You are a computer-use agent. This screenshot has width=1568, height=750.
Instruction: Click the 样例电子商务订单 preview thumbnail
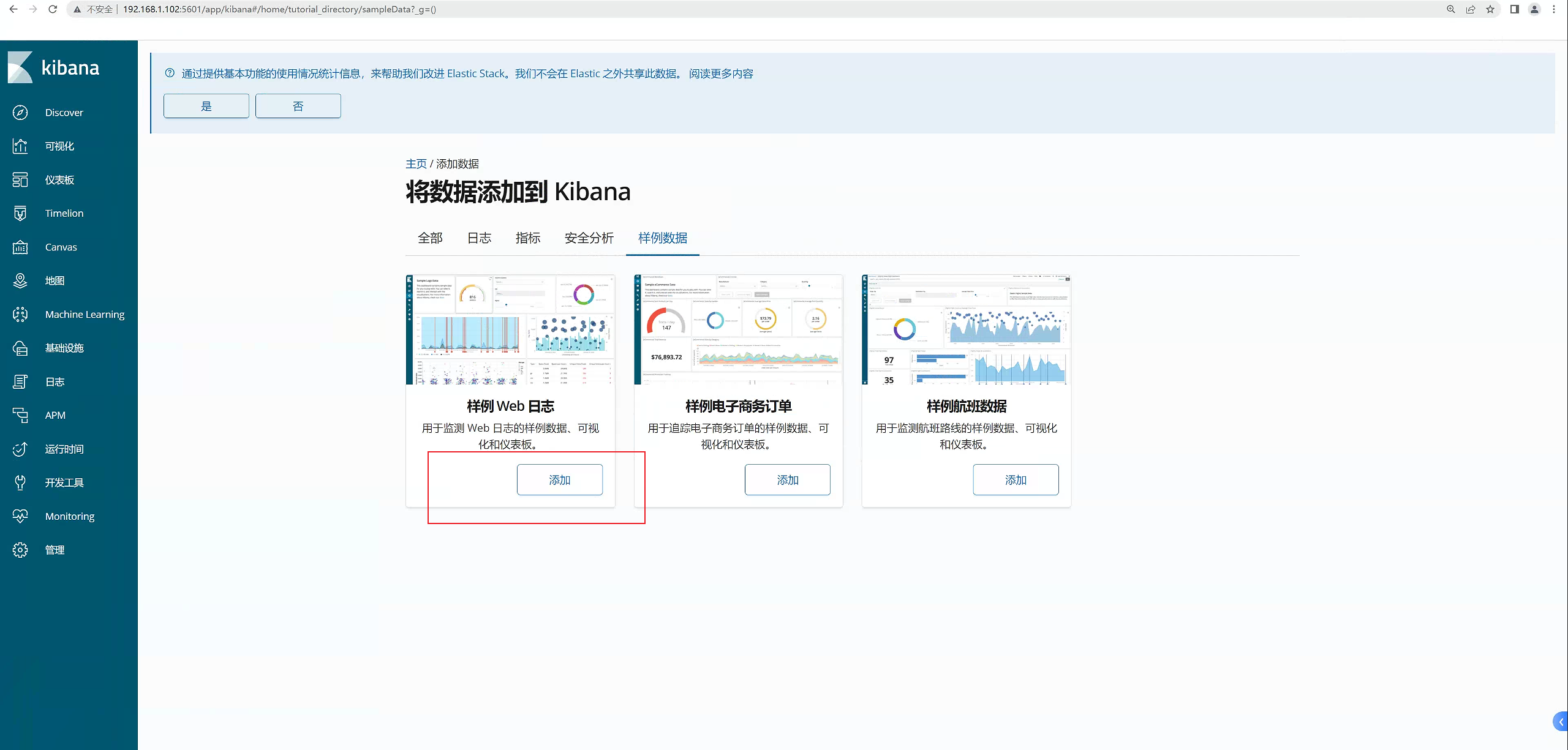(739, 329)
